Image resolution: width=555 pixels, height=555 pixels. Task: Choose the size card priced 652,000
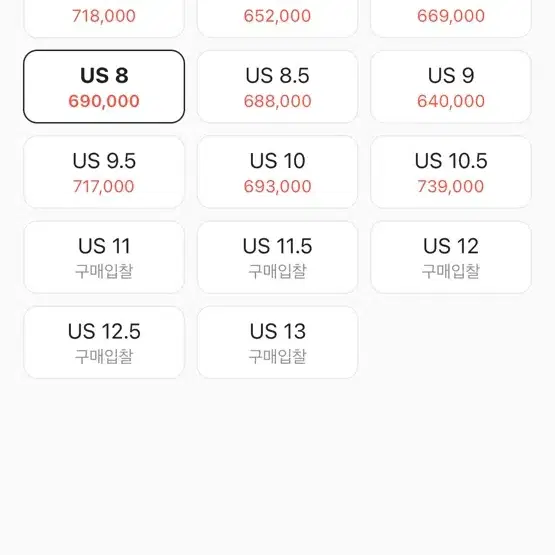(x=278, y=18)
